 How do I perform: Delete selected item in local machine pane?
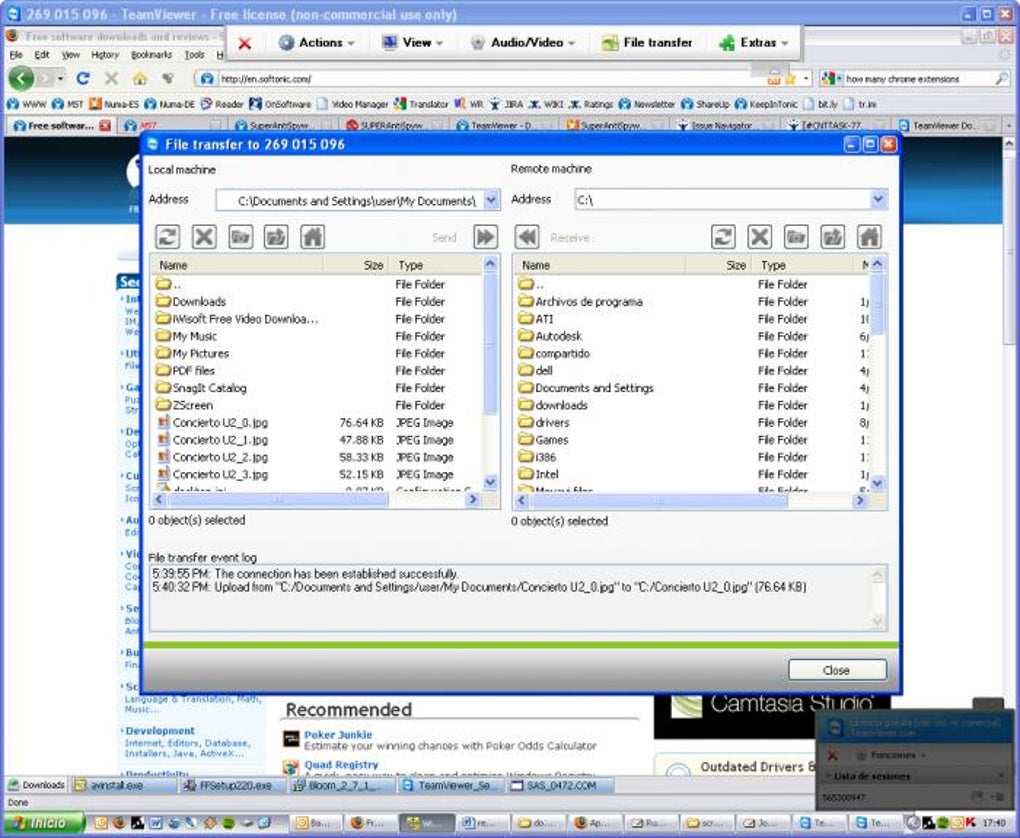[204, 237]
